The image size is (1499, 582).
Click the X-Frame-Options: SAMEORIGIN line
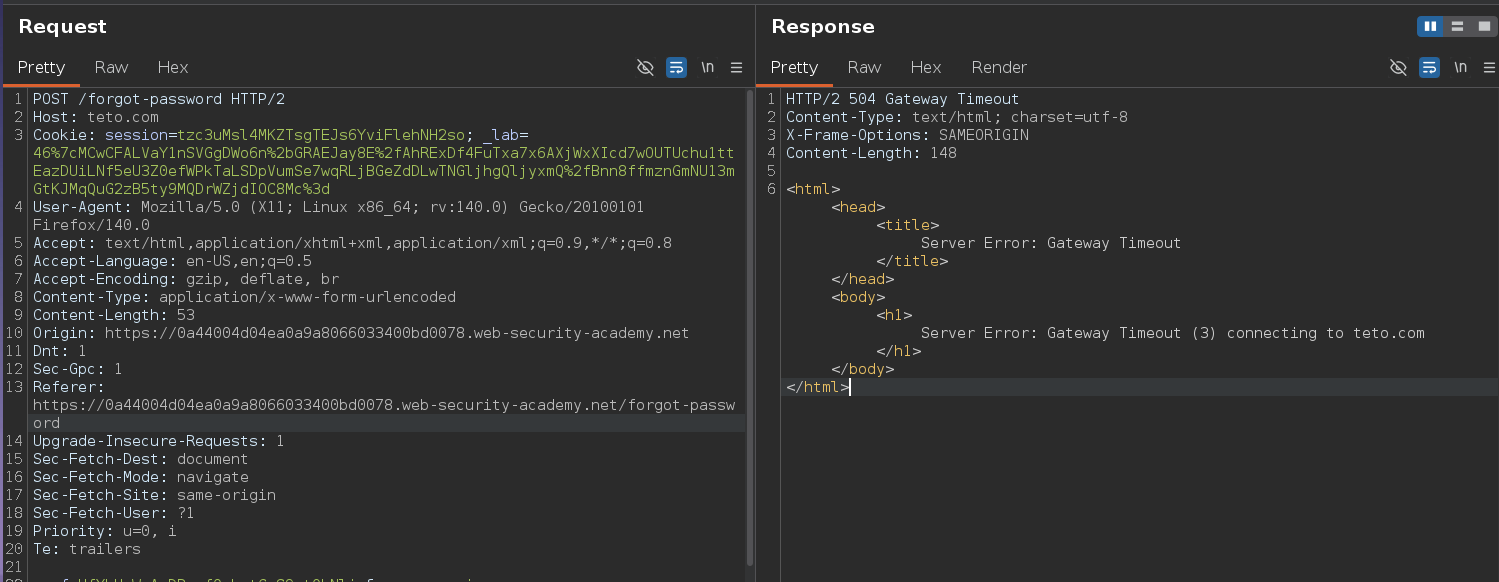(907, 135)
